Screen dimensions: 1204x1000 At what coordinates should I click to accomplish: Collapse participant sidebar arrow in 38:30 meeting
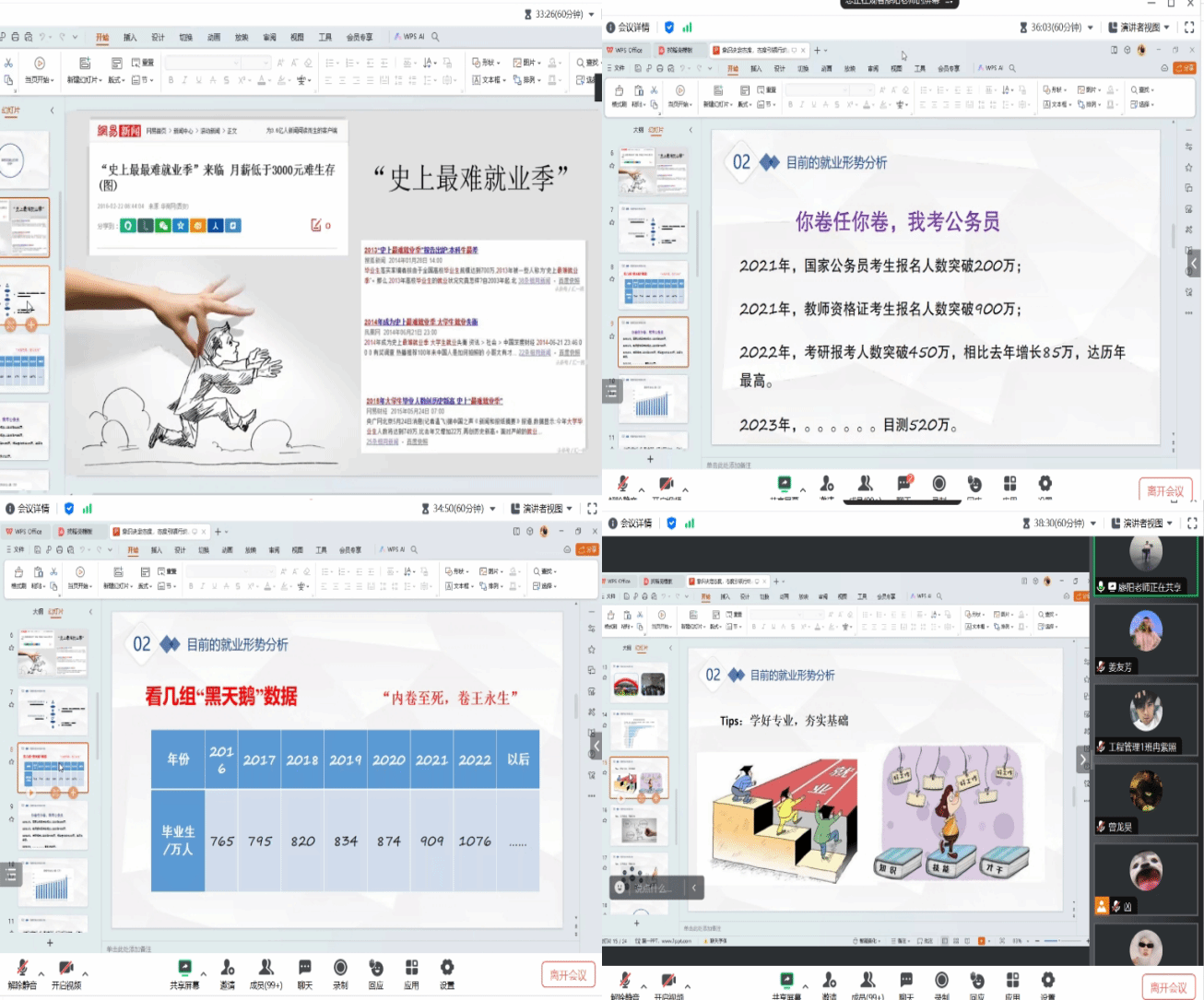1082,760
